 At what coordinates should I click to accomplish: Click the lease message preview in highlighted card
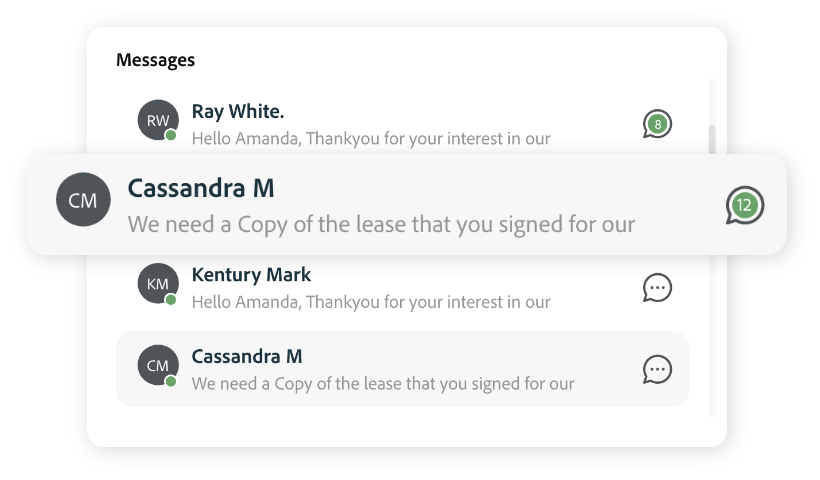click(381, 224)
